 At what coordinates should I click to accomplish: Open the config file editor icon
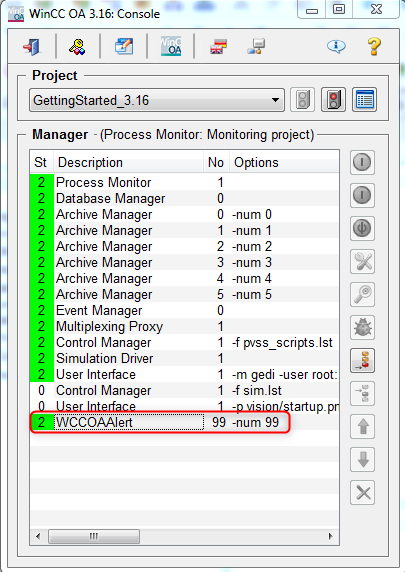click(x=124, y=46)
